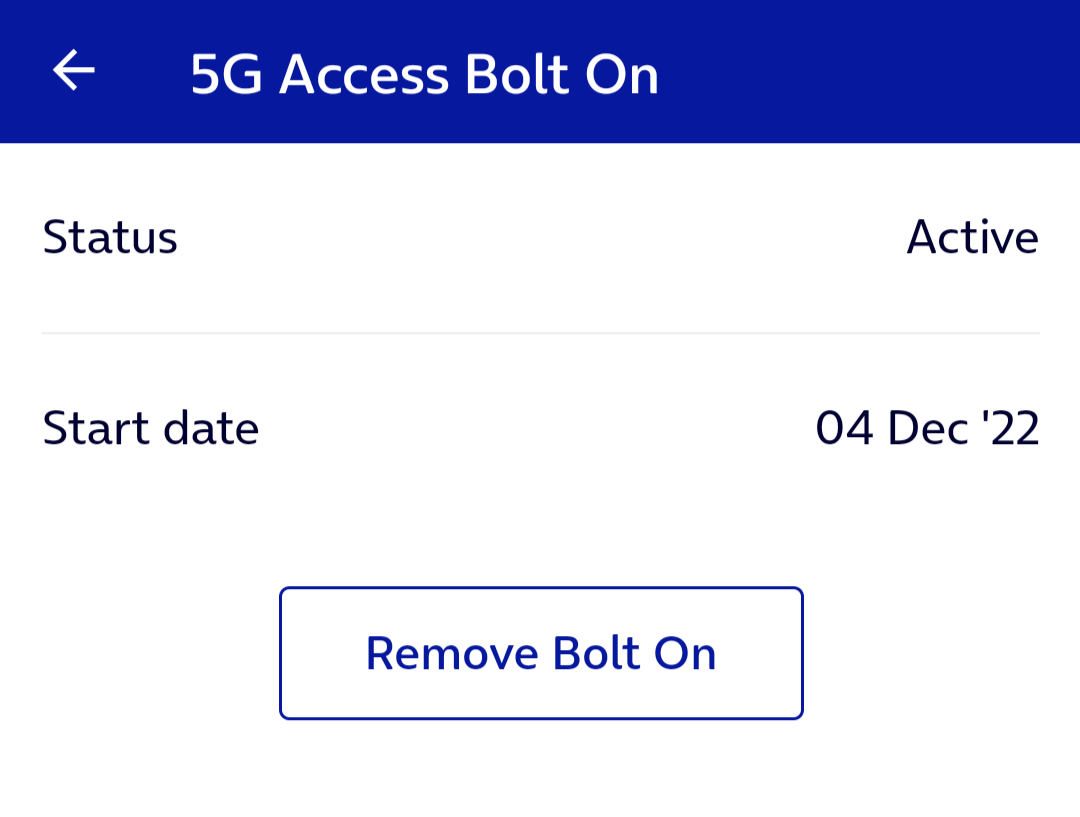Select the Active status value
The image size is (1080, 817).
pos(972,237)
